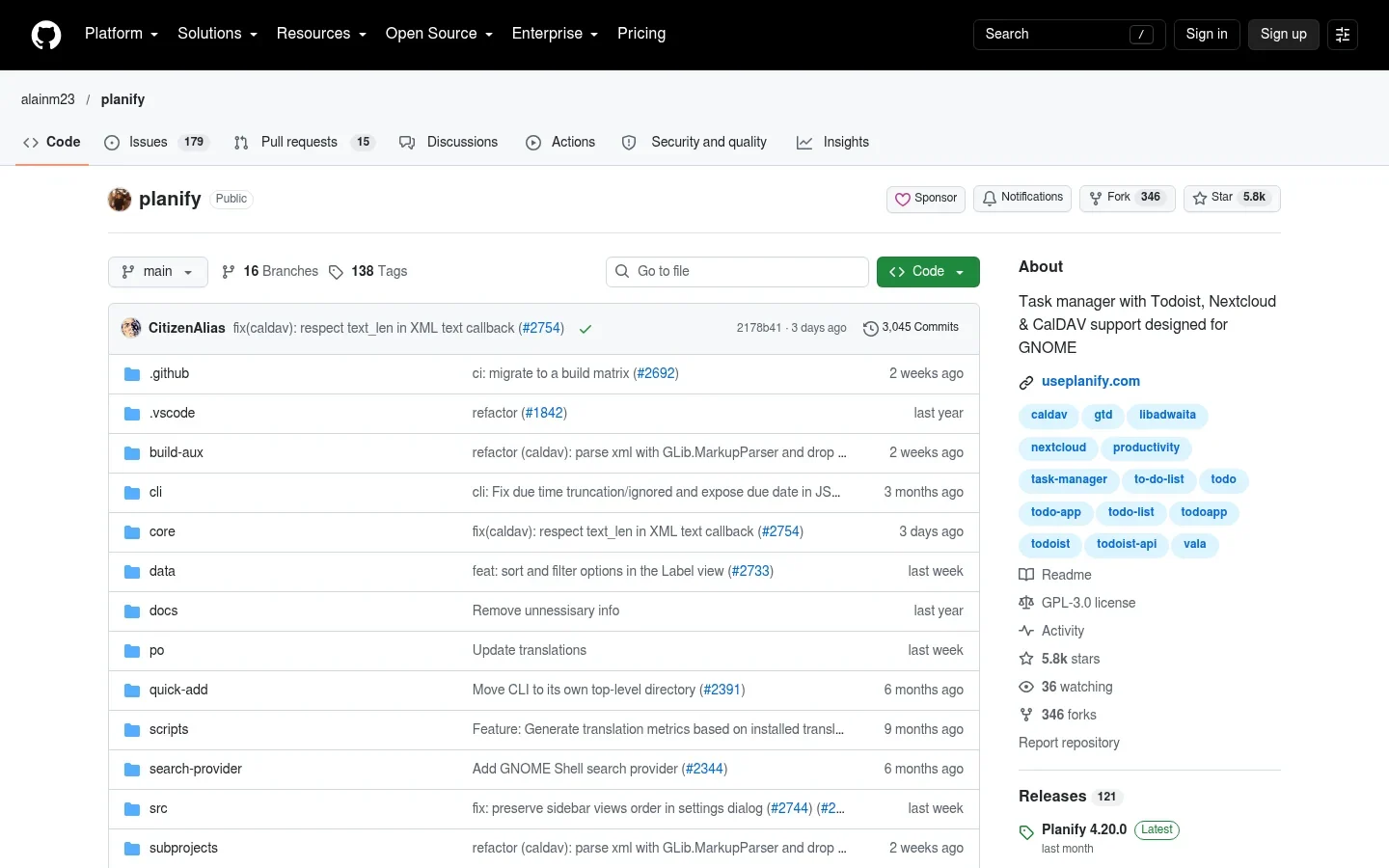Click the core folder icon
The height and width of the screenshot is (868, 1389).
click(x=132, y=532)
